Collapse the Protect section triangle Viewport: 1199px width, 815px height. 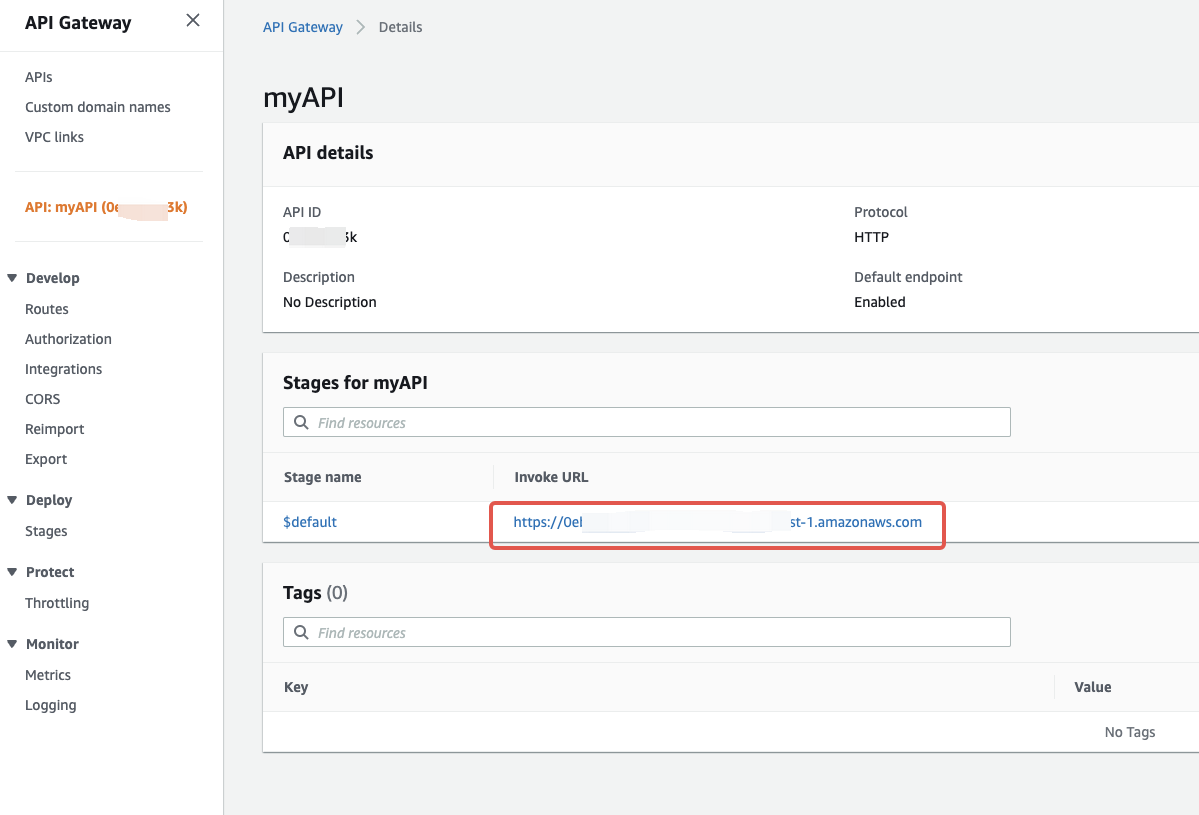pos(12,571)
